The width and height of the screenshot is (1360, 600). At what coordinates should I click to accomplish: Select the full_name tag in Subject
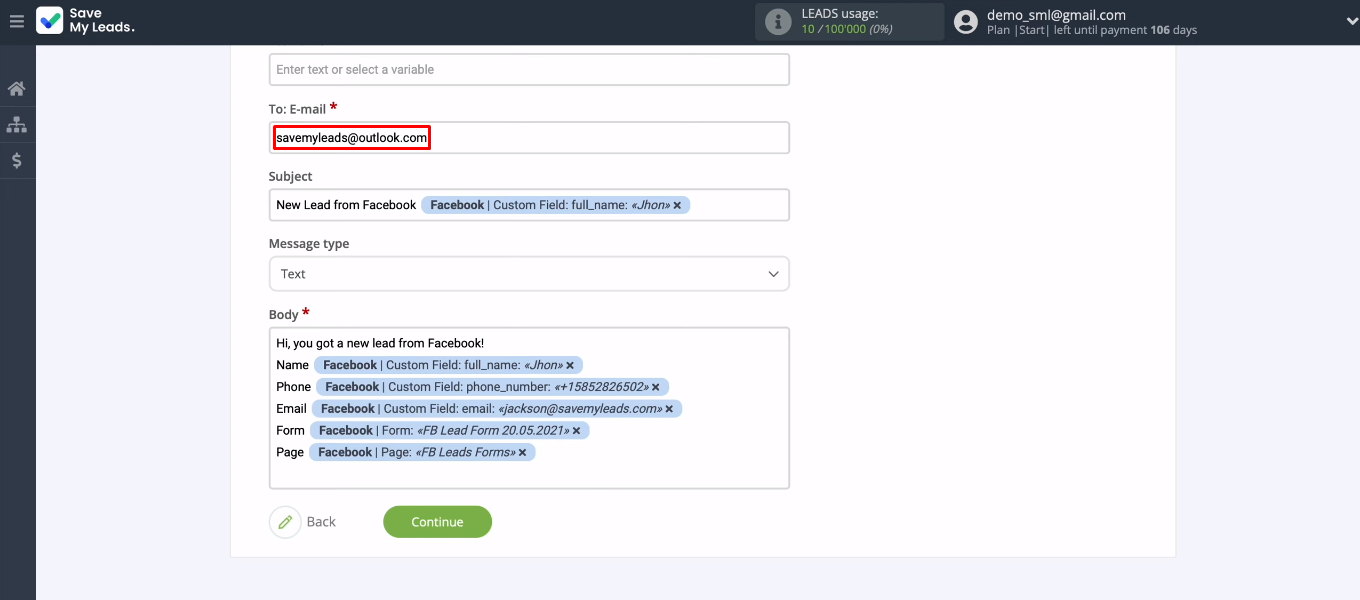point(555,205)
